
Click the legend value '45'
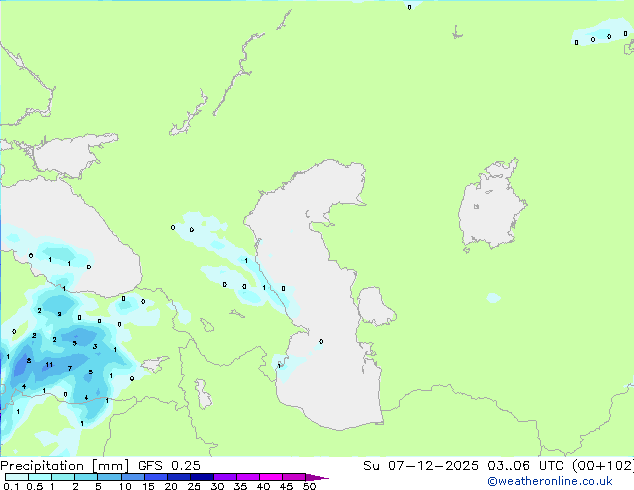point(286,486)
